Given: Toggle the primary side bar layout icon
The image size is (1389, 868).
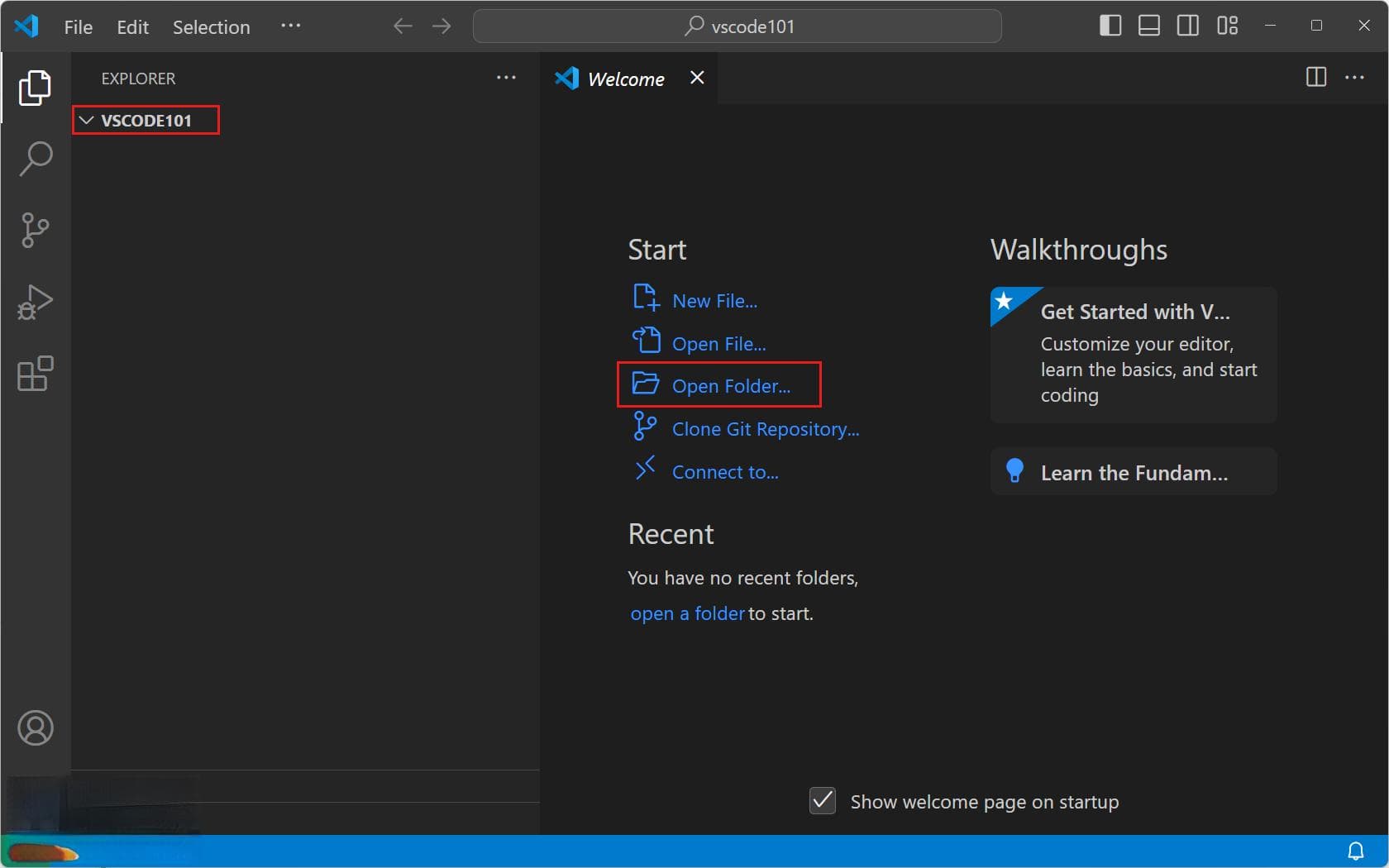Looking at the screenshot, I should (x=1110, y=26).
